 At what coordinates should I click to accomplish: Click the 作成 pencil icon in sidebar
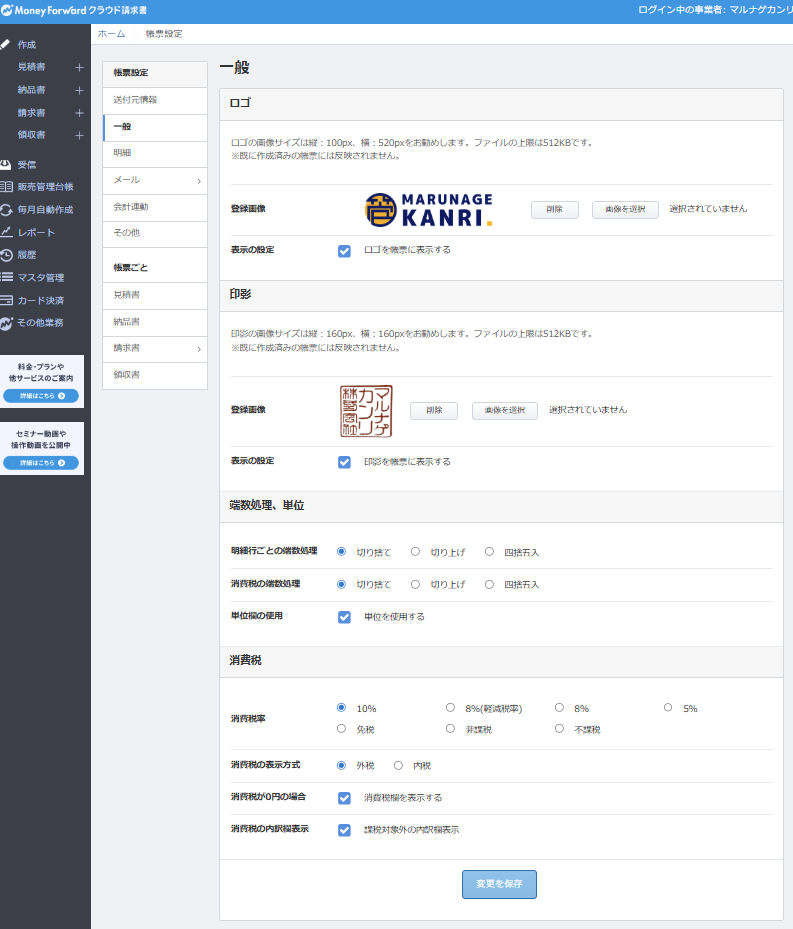[7, 45]
